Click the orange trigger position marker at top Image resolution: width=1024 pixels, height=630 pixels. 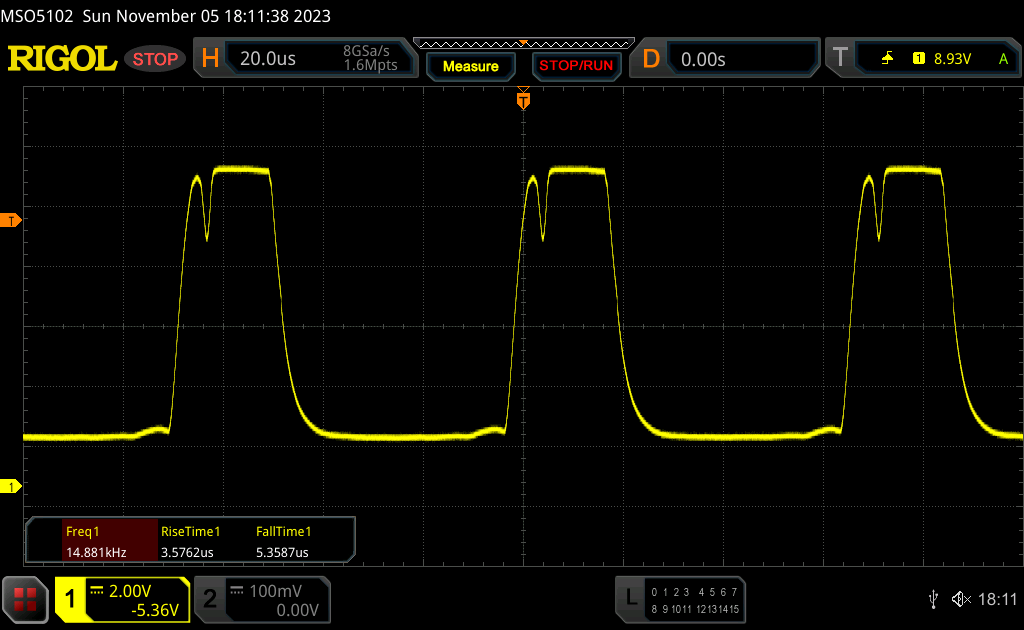pyautogui.click(x=523, y=99)
